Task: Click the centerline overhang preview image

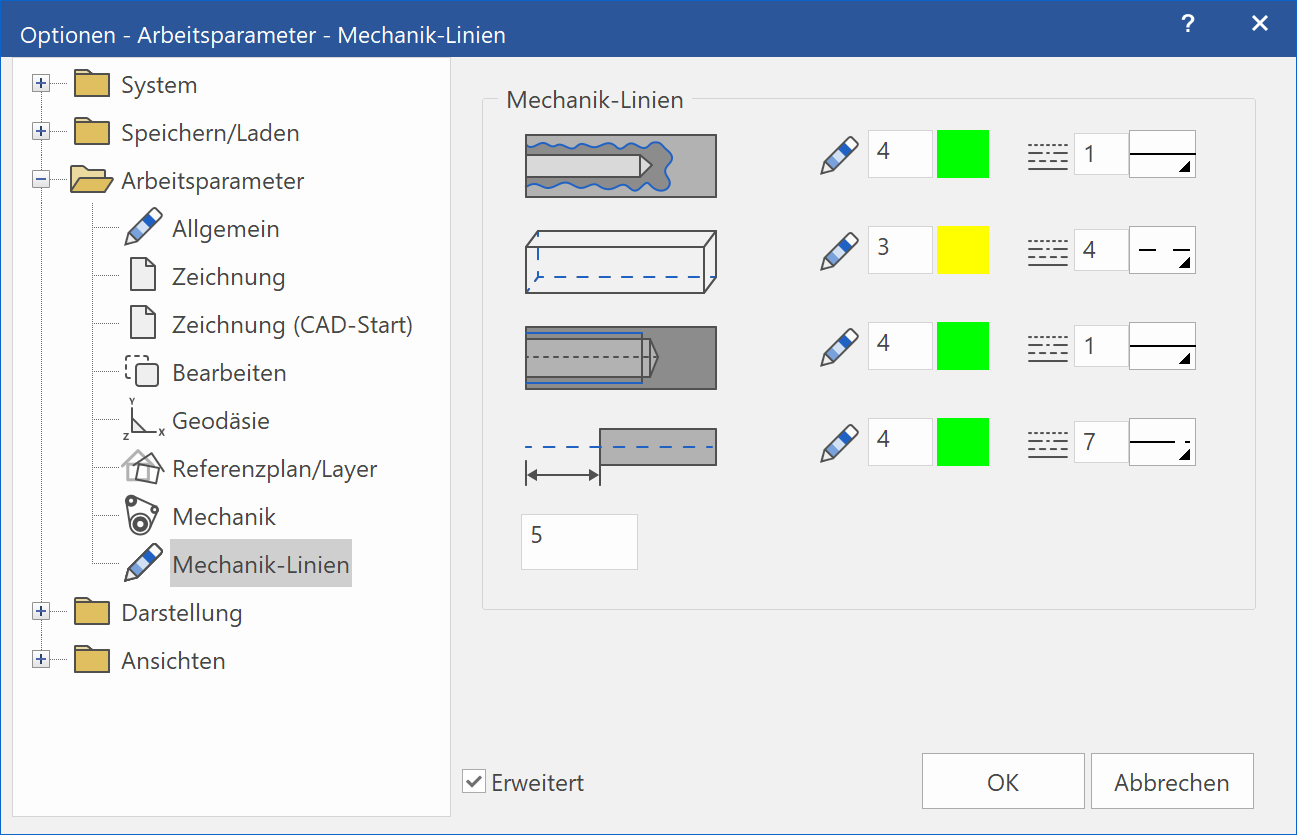Action: (x=621, y=456)
